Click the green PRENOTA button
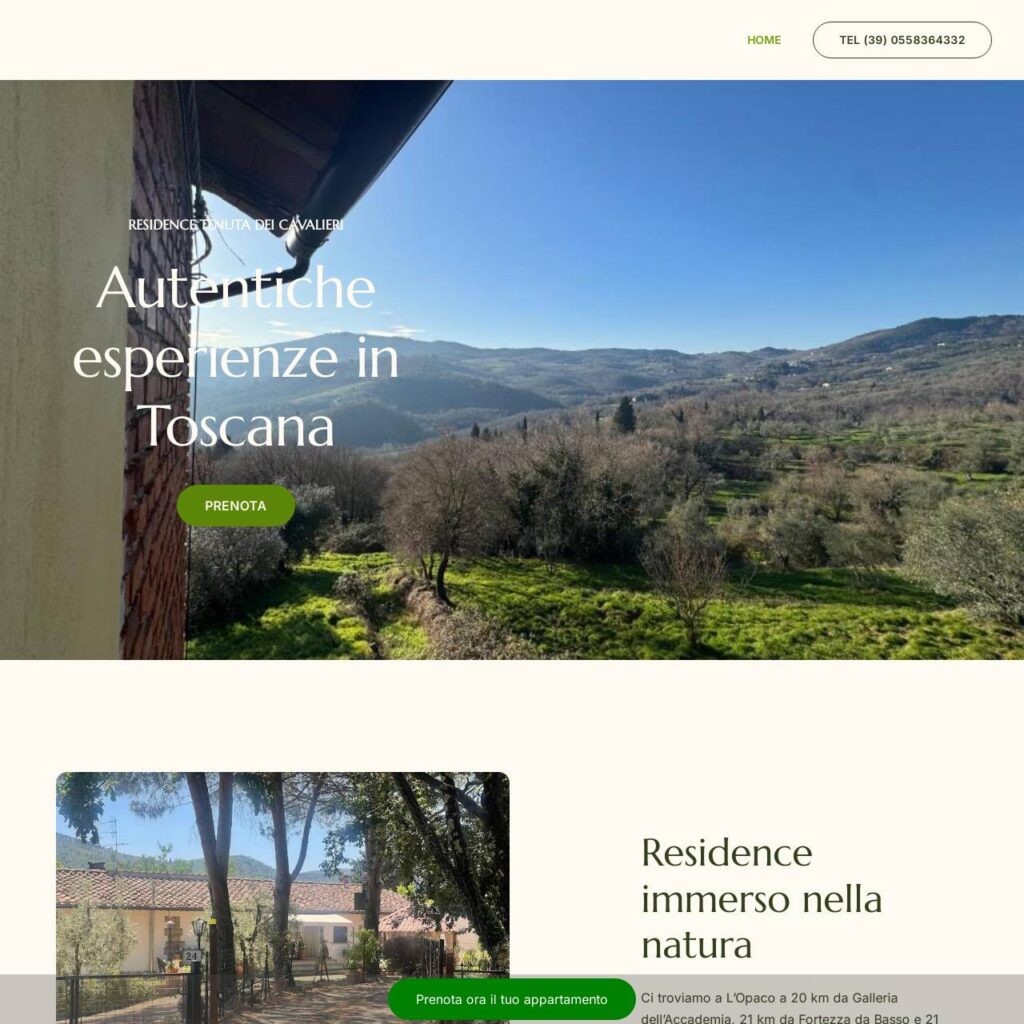 coord(236,505)
